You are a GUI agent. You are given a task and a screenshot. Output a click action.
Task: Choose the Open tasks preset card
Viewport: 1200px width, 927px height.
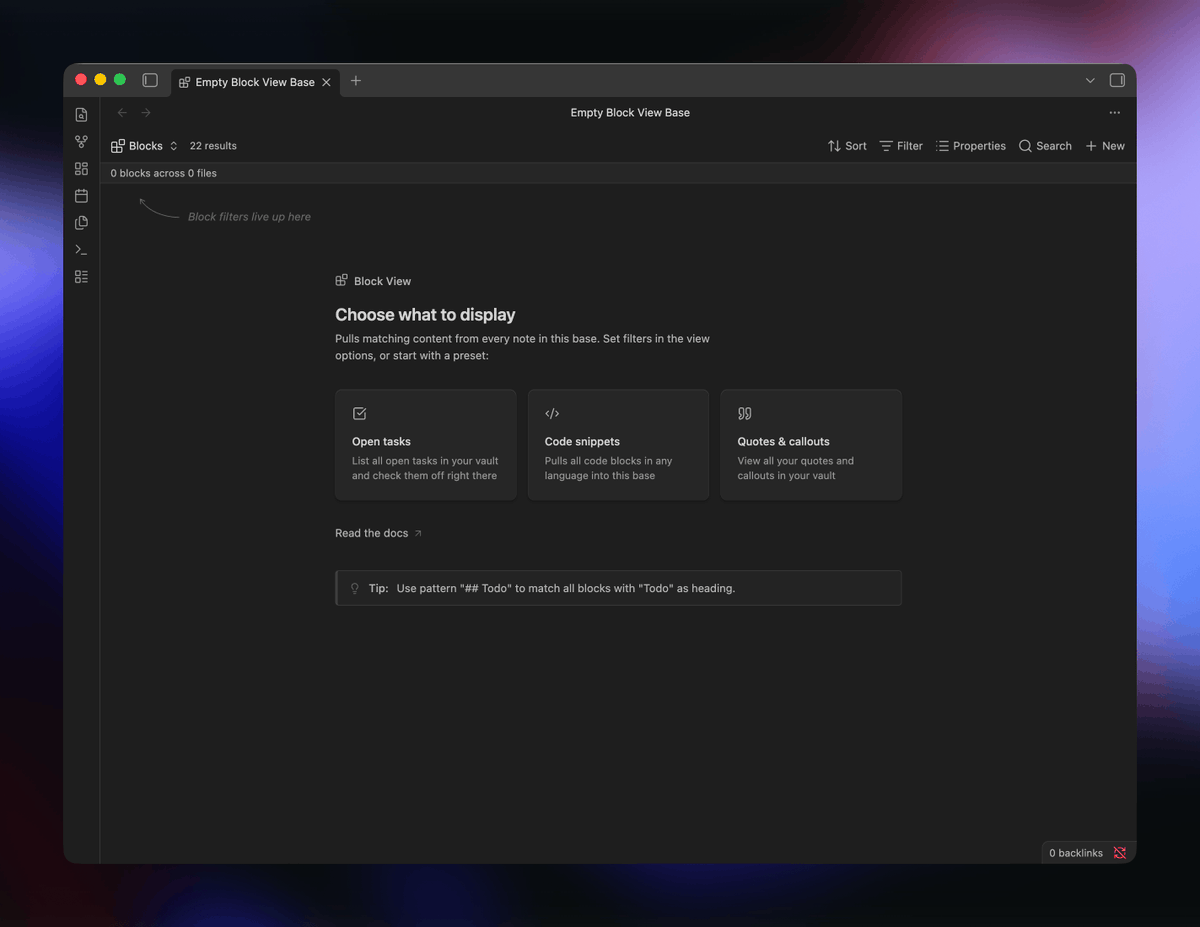pos(426,445)
